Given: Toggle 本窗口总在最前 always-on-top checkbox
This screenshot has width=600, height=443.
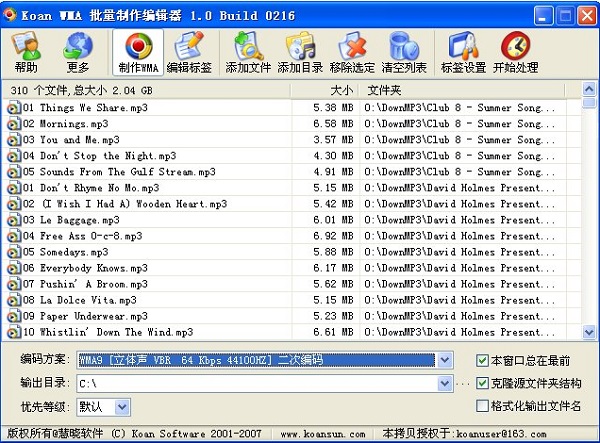Looking at the screenshot, I should (482, 360).
